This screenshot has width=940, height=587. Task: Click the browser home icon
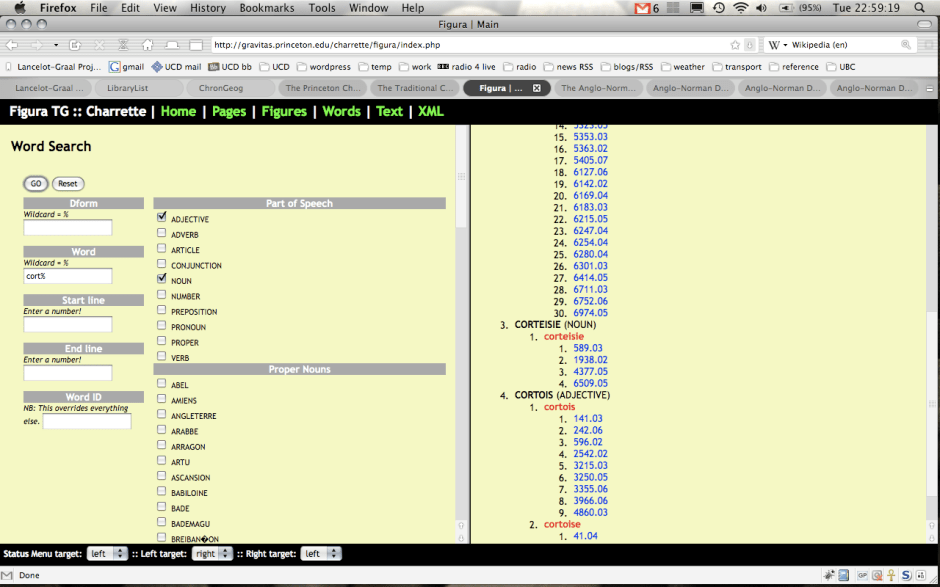pyautogui.click(x=147, y=45)
